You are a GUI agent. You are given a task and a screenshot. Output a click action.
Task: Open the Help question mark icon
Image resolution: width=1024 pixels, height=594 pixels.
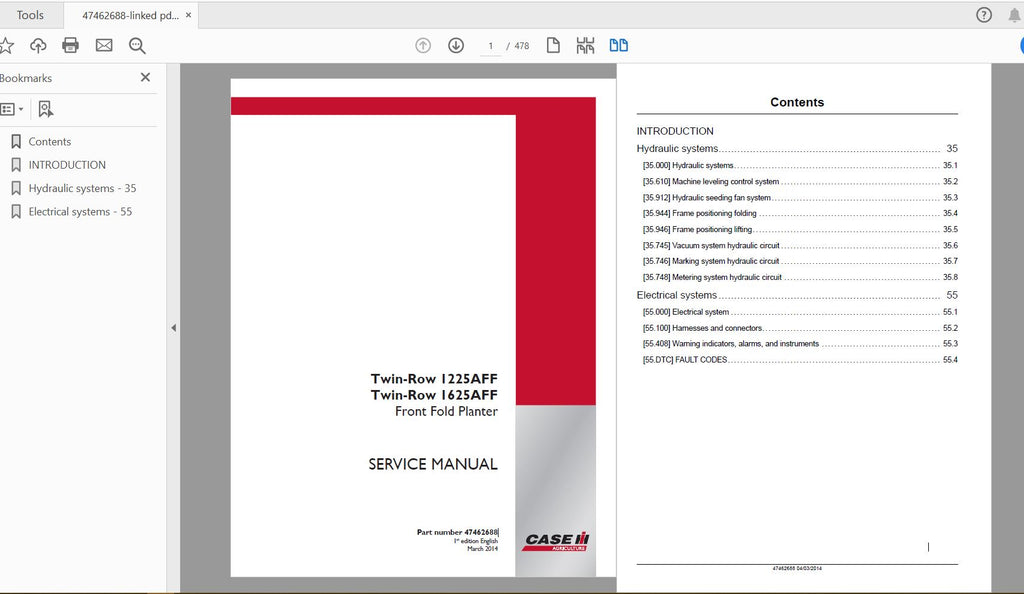tap(984, 15)
